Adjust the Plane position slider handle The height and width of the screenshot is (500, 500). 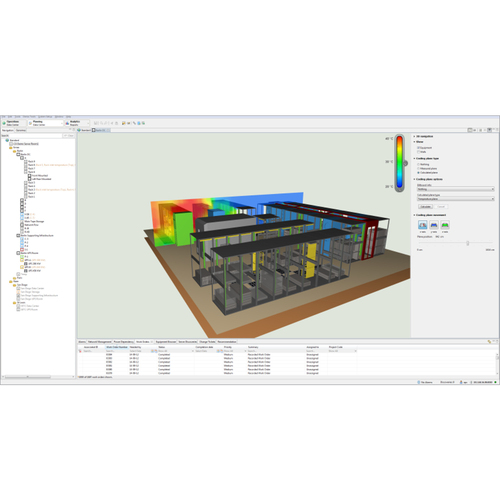(x=468, y=243)
